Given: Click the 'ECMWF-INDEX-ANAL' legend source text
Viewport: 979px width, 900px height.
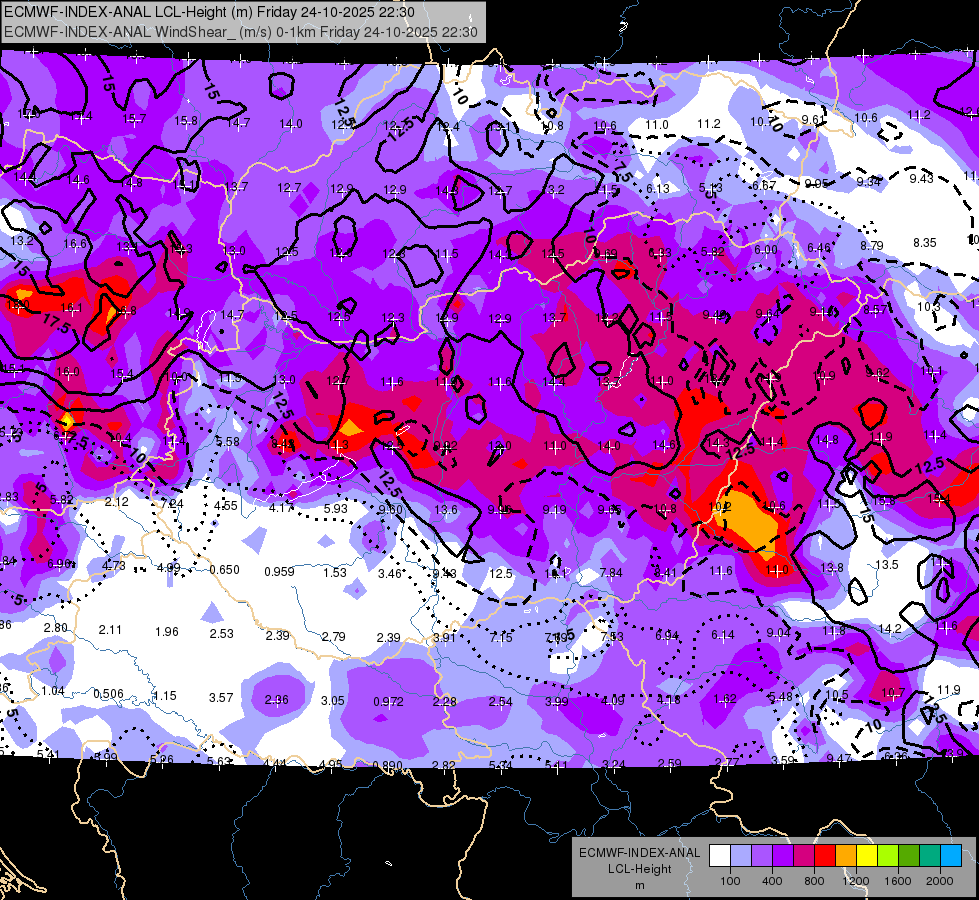Looking at the screenshot, I should (640, 853).
